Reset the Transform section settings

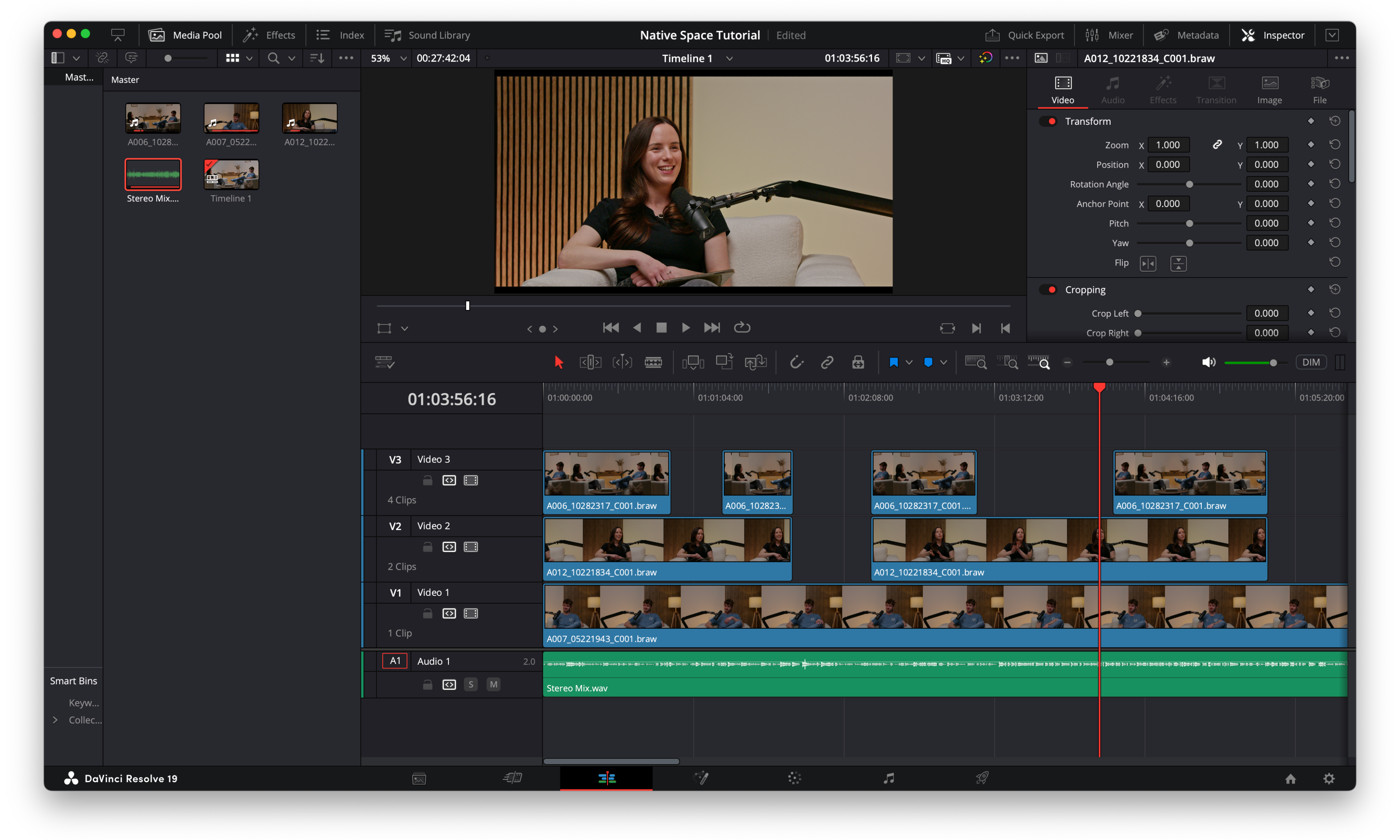(x=1334, y=121)
